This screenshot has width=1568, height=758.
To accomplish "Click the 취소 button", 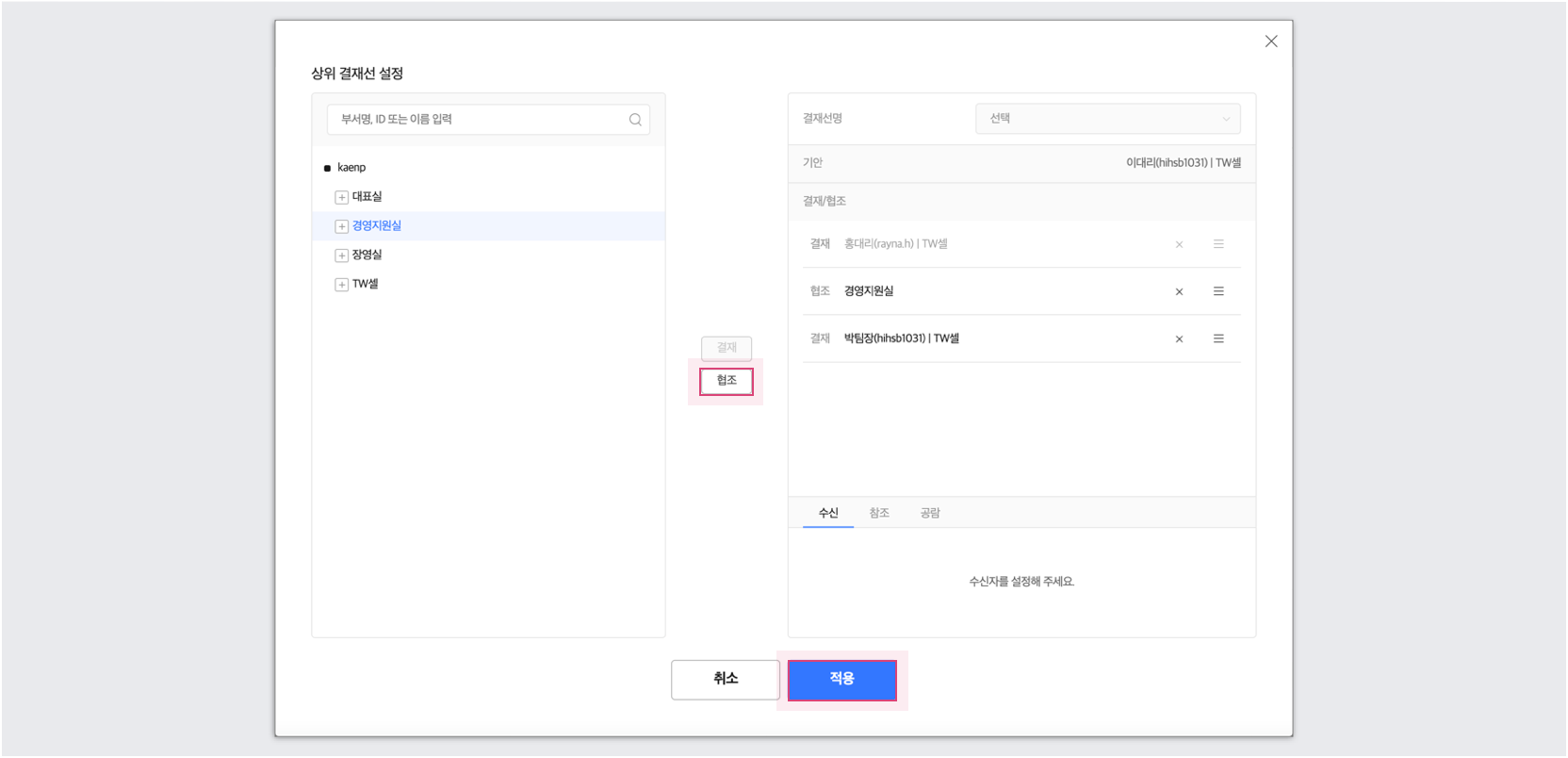I will [x=725, y=680].
